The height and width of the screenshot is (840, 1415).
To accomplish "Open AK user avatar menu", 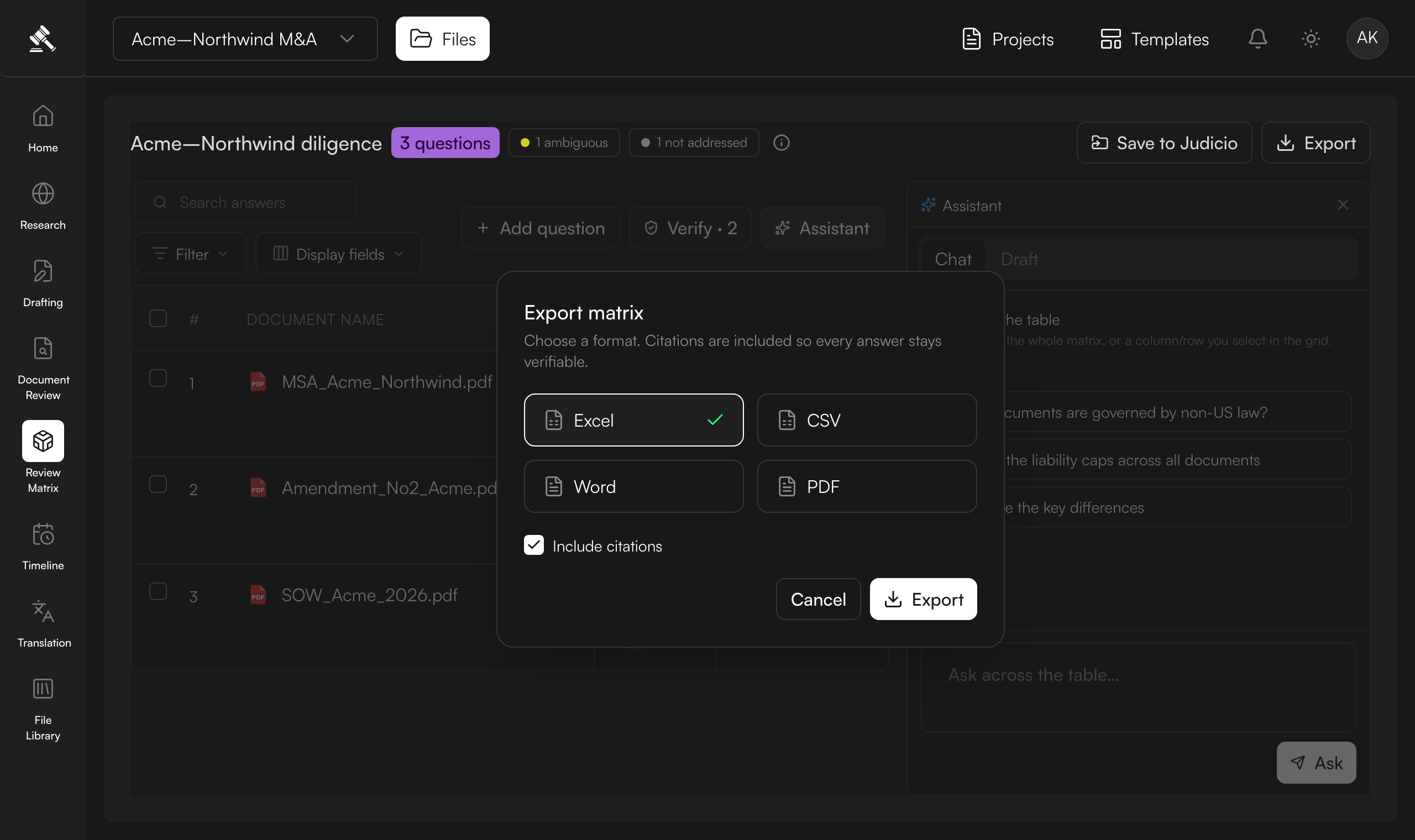I will click(1367, 39).
